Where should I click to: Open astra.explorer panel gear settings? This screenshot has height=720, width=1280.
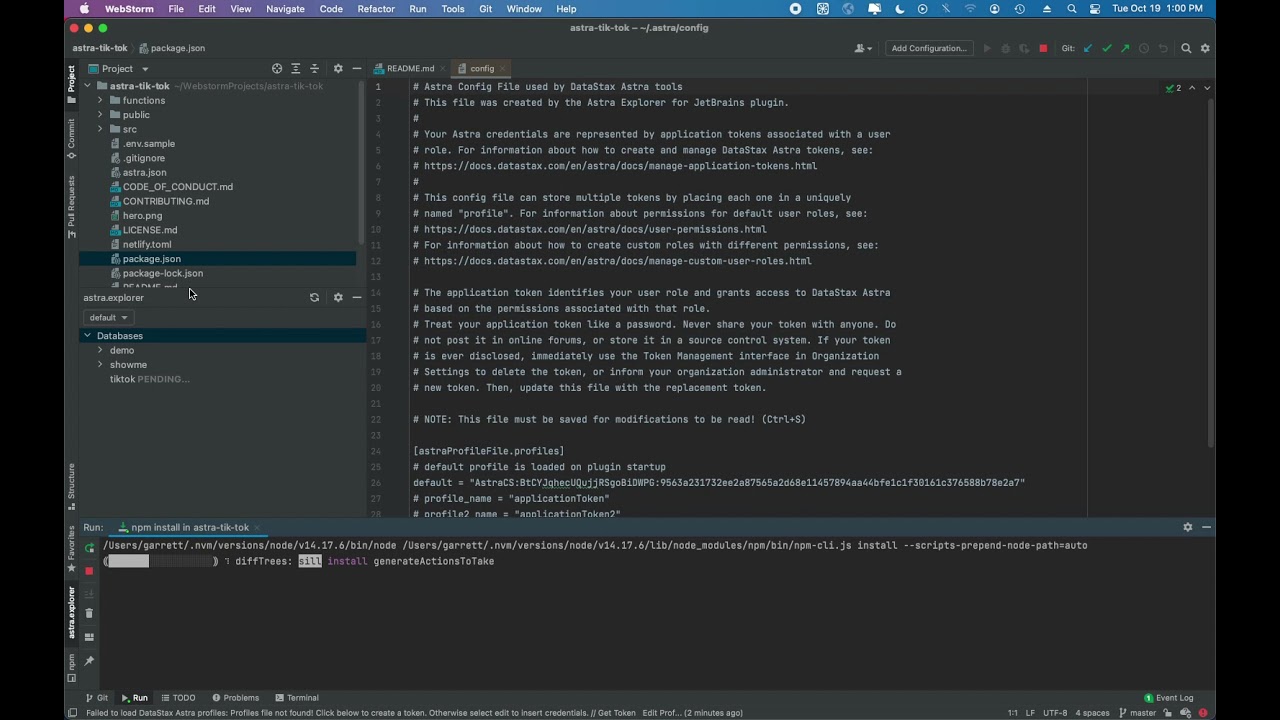[x=338, y=298]
